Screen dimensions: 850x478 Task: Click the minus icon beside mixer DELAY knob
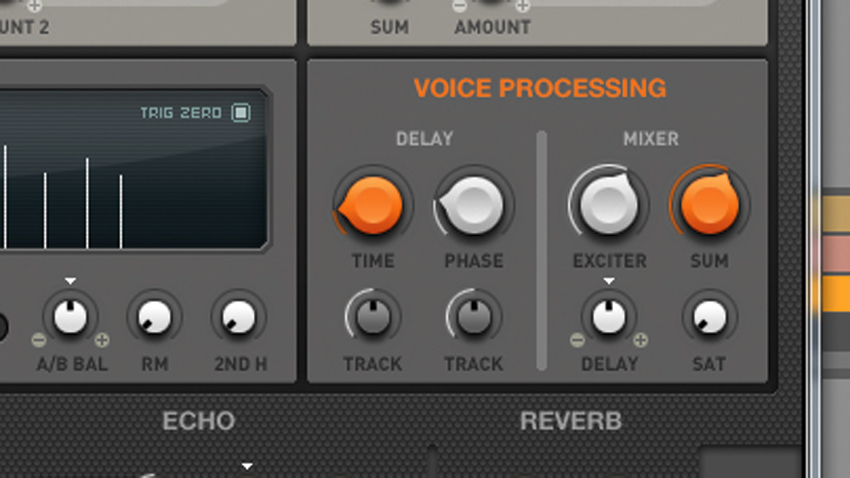[x=577, y=340]
